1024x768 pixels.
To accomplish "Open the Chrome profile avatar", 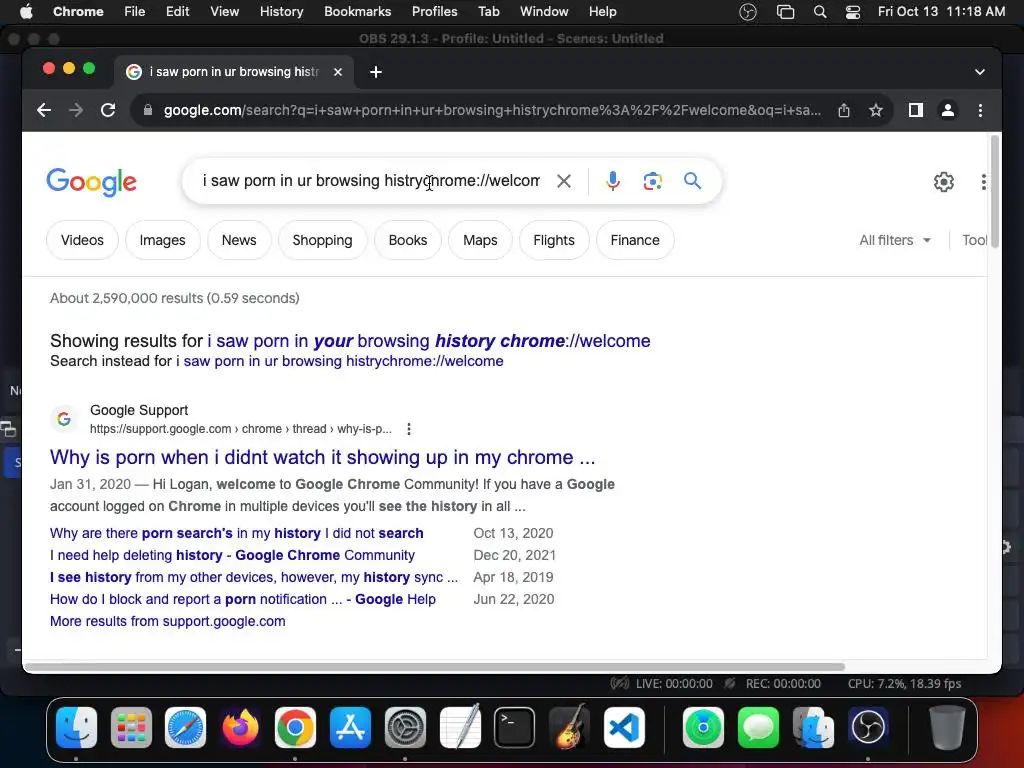I will pyautogui.click(x=948, y=110).
